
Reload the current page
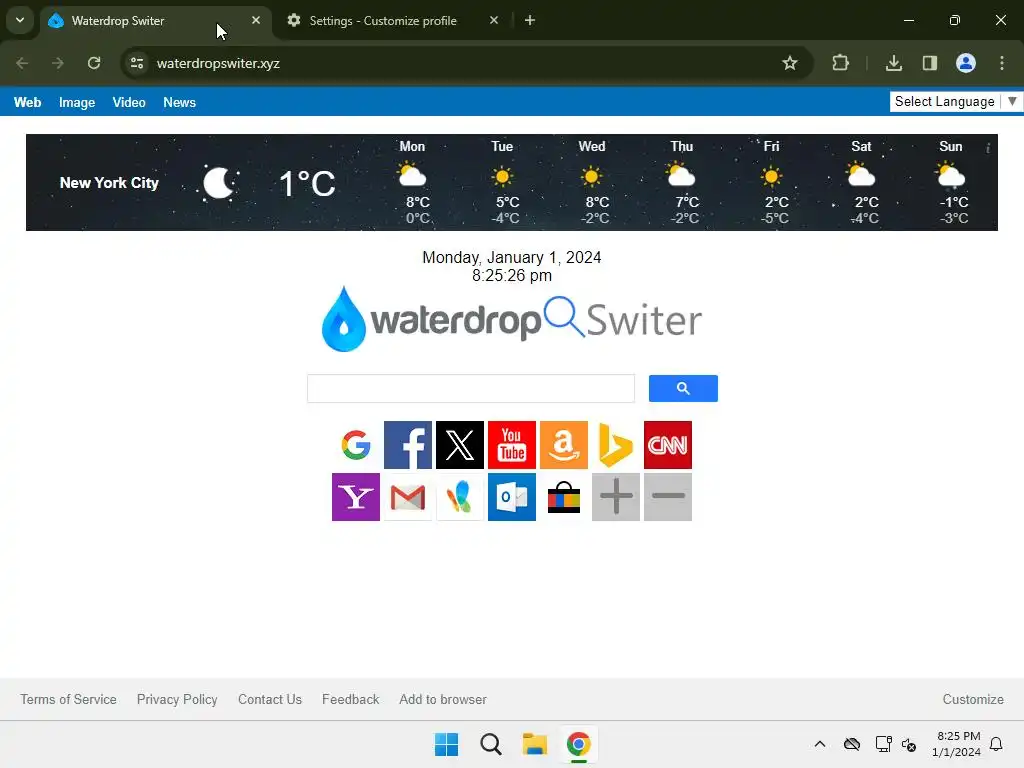coord(94,63)
